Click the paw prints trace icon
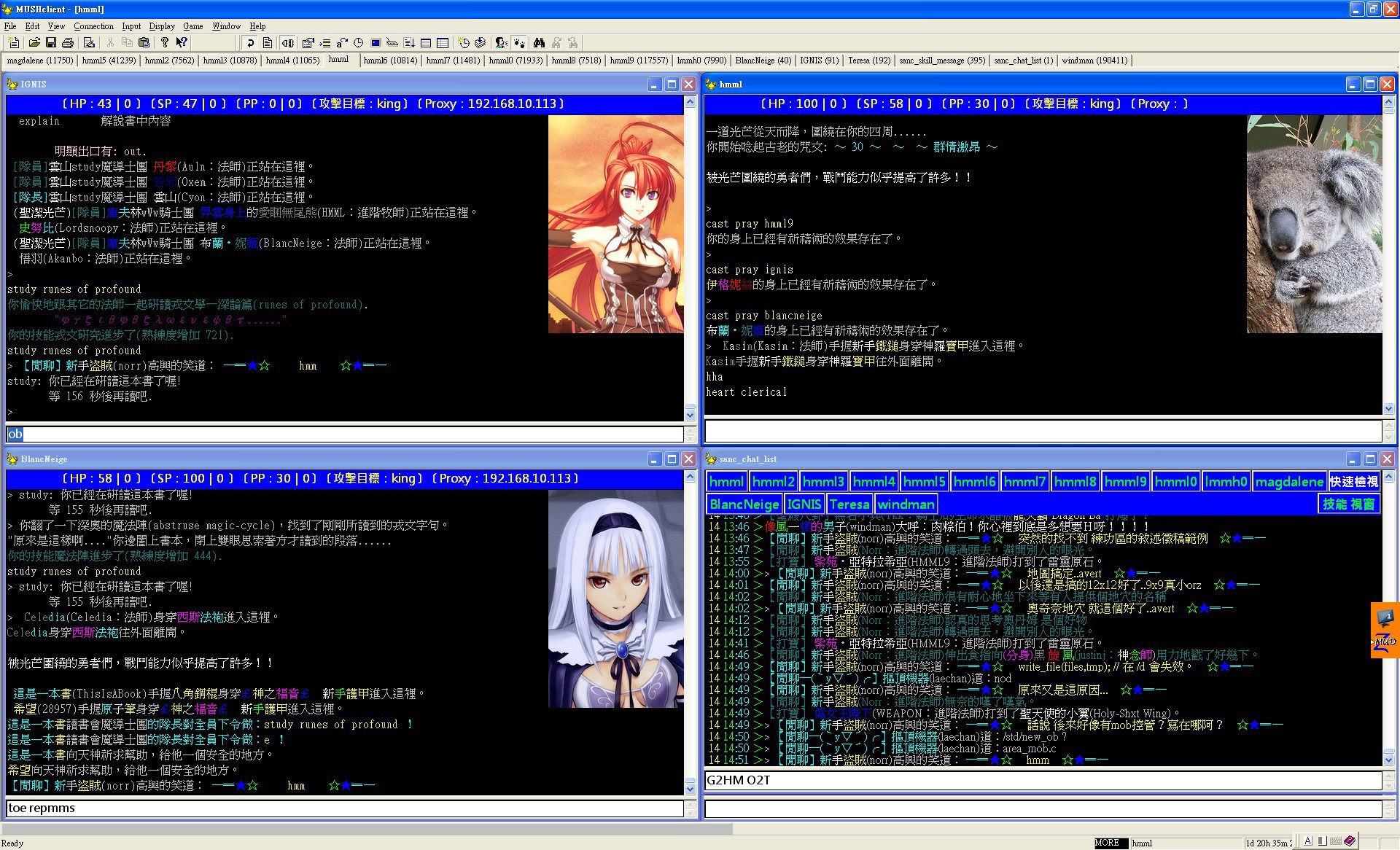 tap(519, 43)
